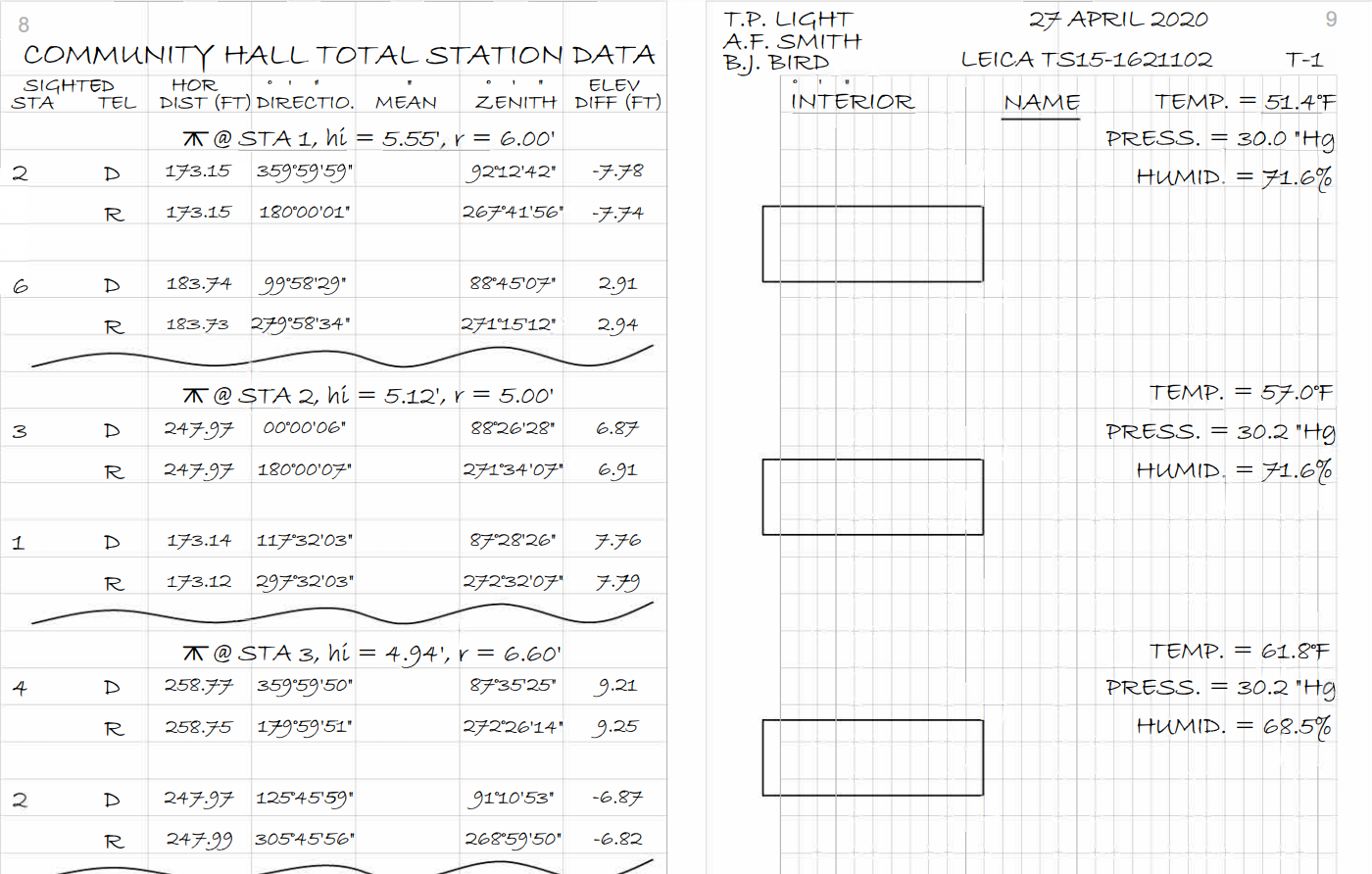Click the crew name 'B.J. BIRD'
1372x874 pixels.
point(776,64)
